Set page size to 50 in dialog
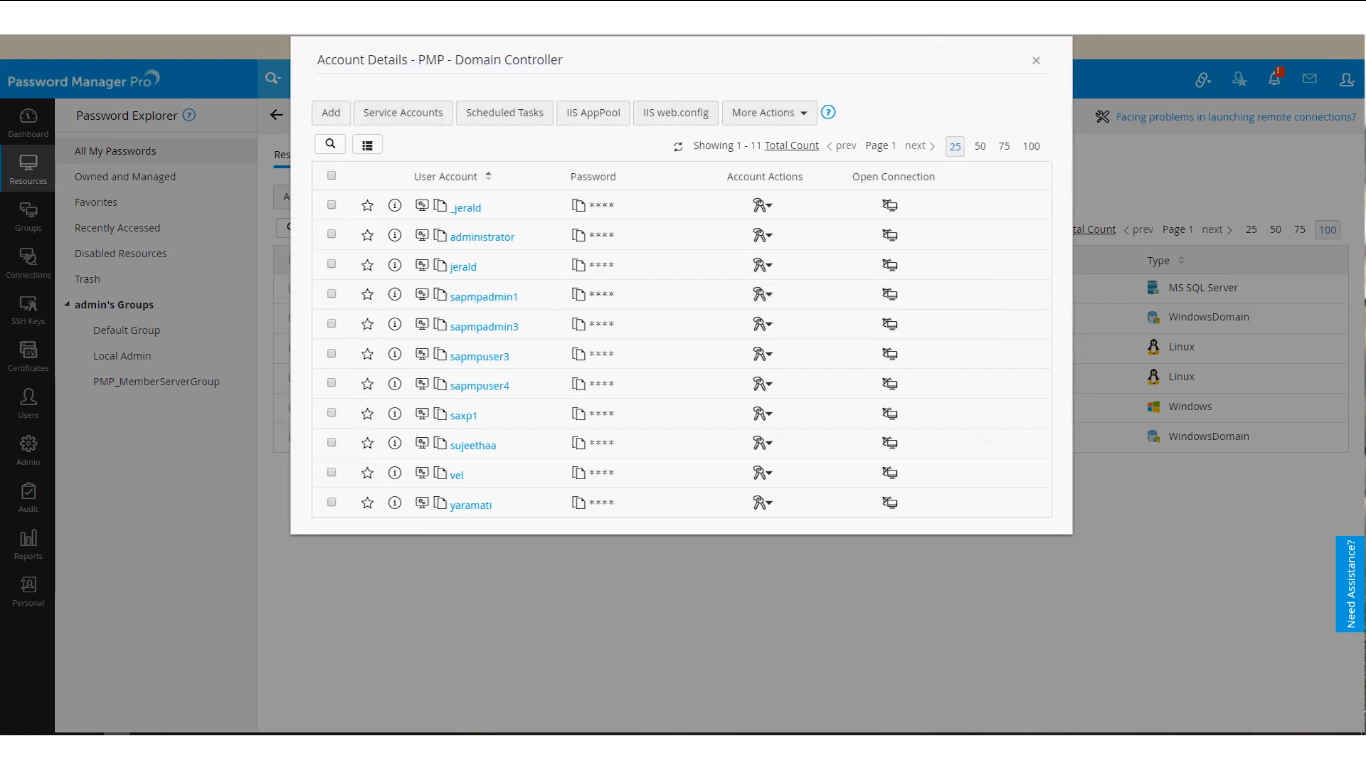This screenshot has height=768, width=1366. click(x=980, y=146)
